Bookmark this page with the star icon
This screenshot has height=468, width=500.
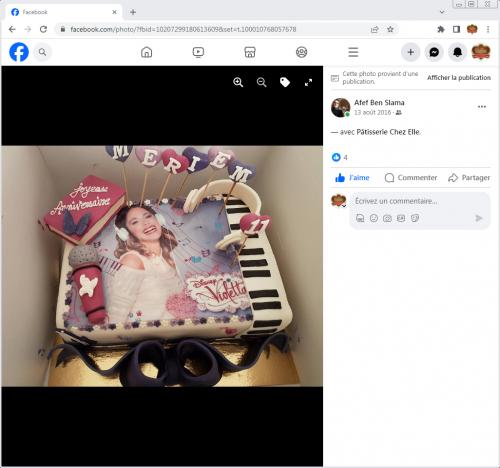coord(390,29)
